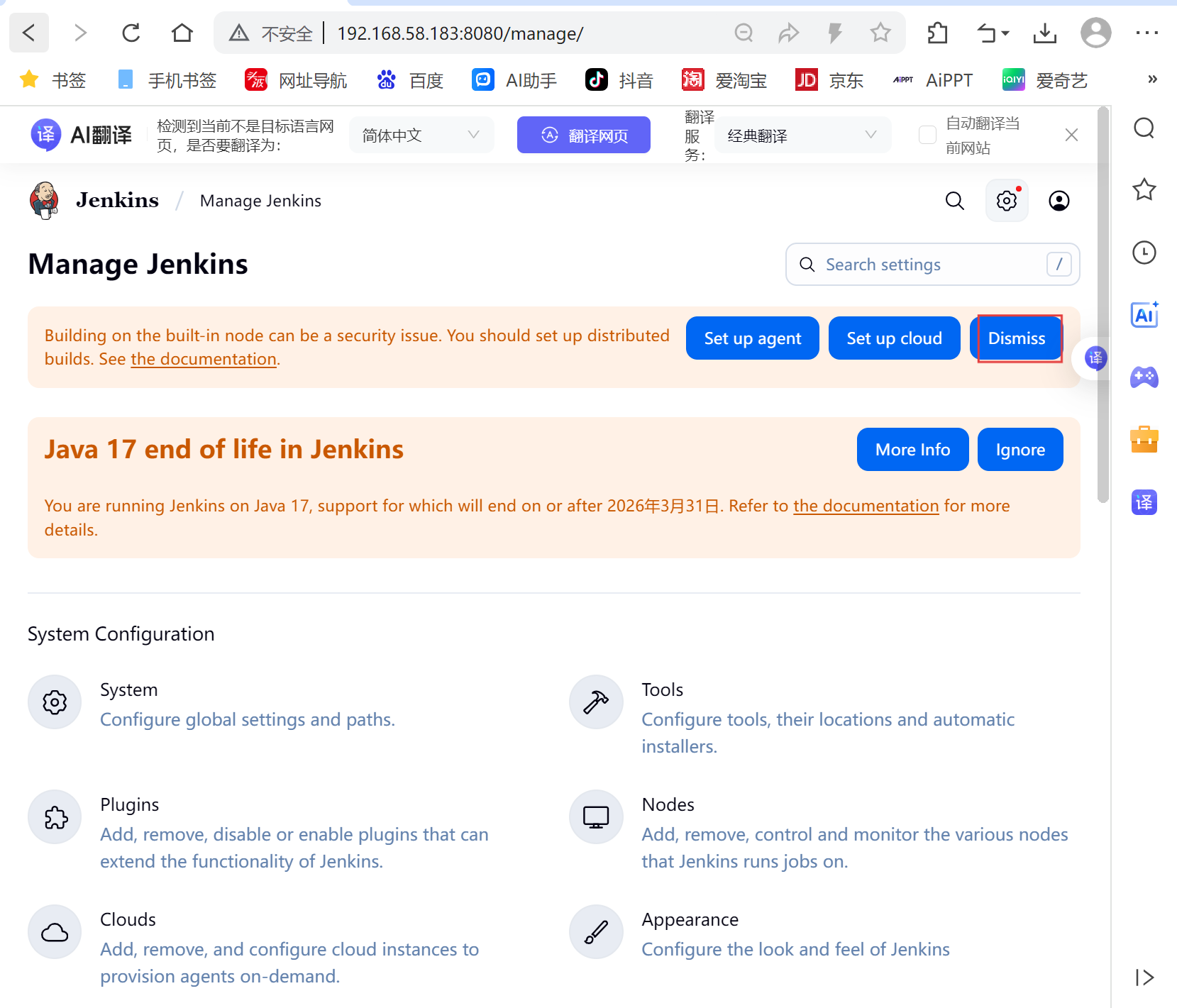The width and height of the screenshot is (1177, 1008).
Task: Open the sidebar AI assistant icon
Action: (x=1144, y=314)
